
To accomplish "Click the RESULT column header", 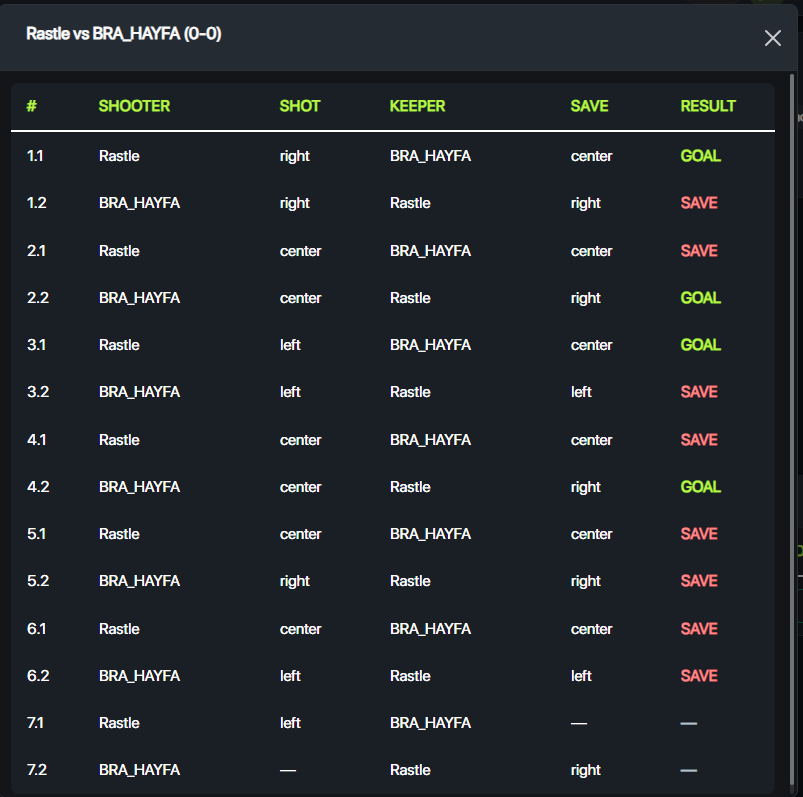I will (707, 106).
